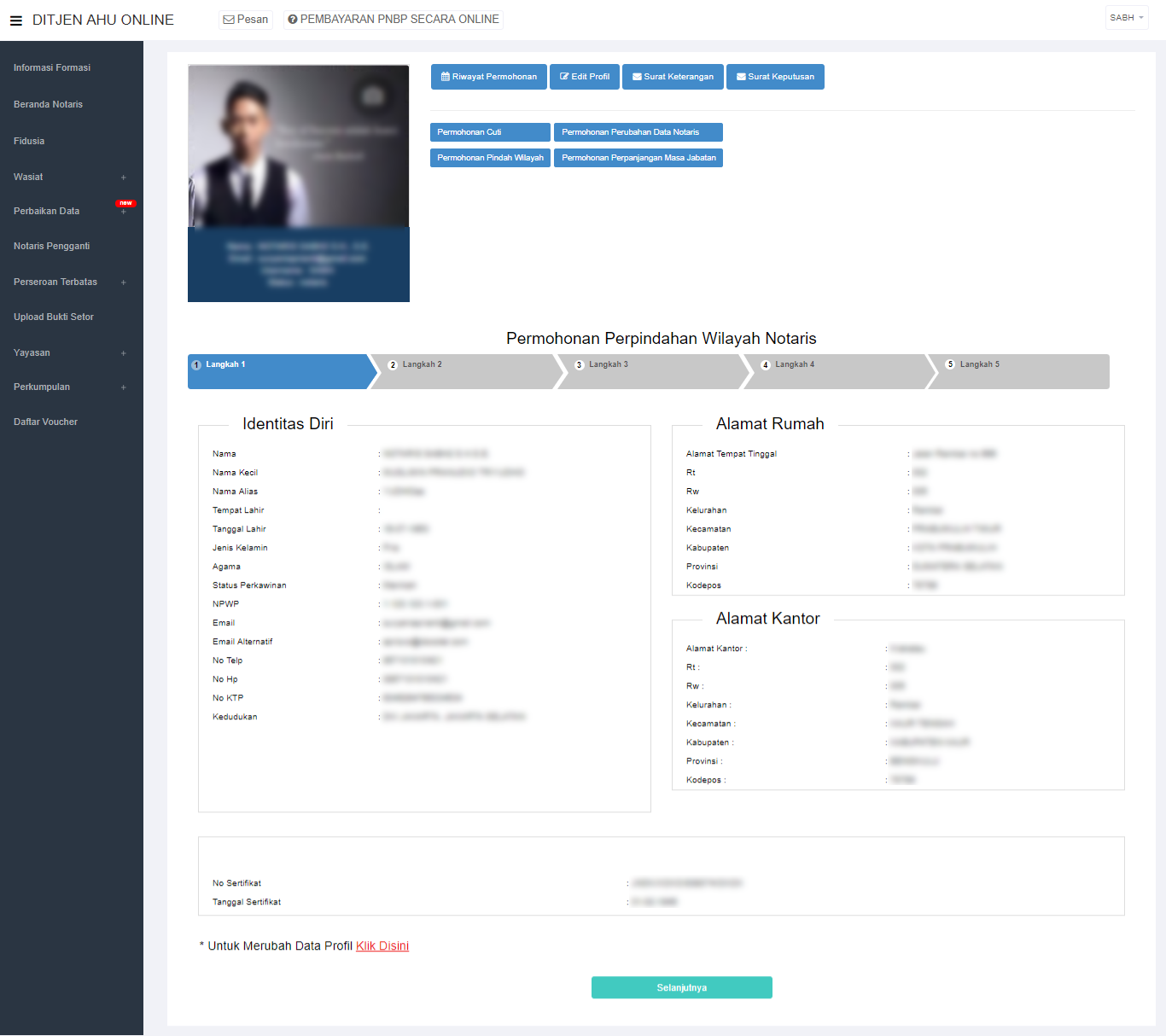Select Permohonan Pindah Wilayah
The width and height of the screenshot is (1166, 1036).
click(490, 158)
